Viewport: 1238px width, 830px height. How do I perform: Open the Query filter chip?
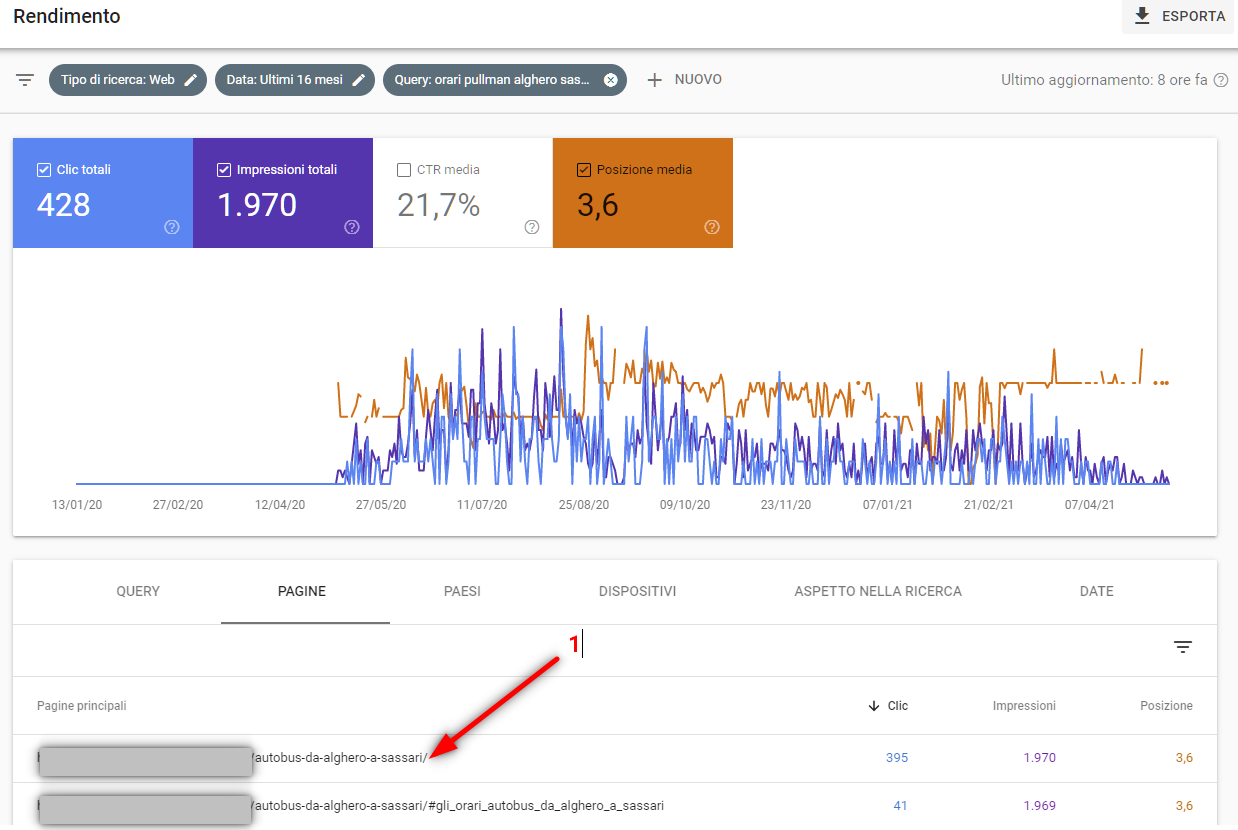coord(505,80)
